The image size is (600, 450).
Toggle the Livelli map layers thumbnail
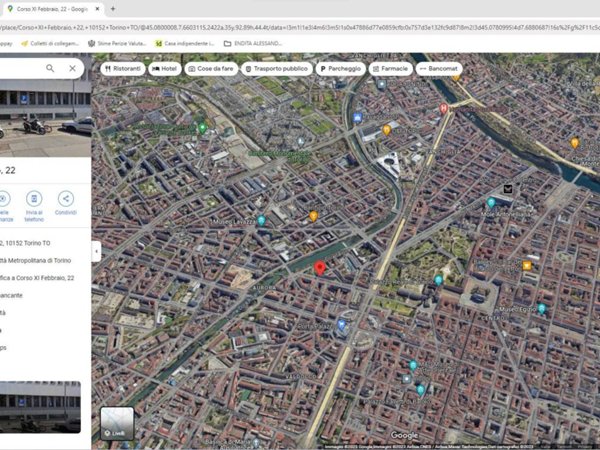(117, 423)
